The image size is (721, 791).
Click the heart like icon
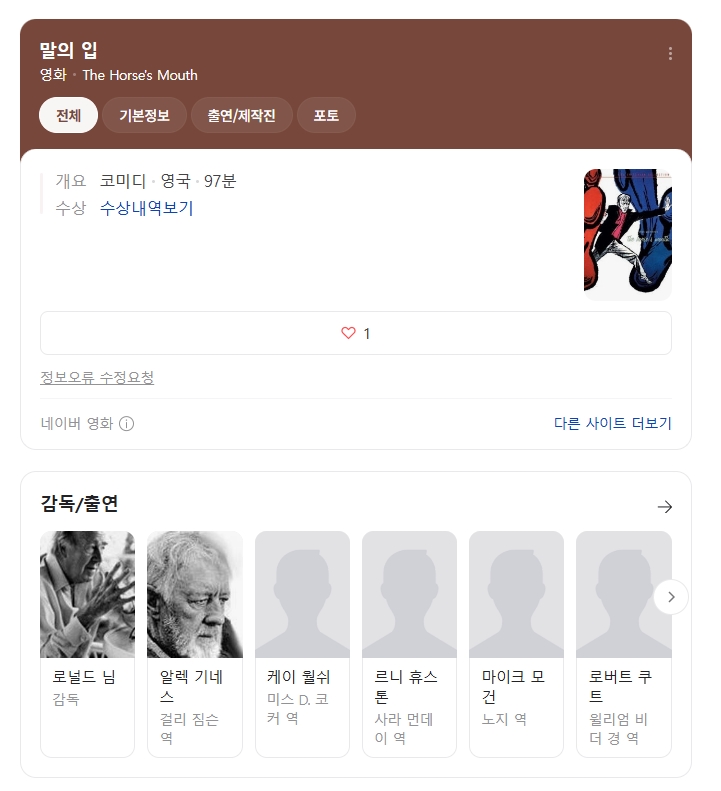coord(348,333)
